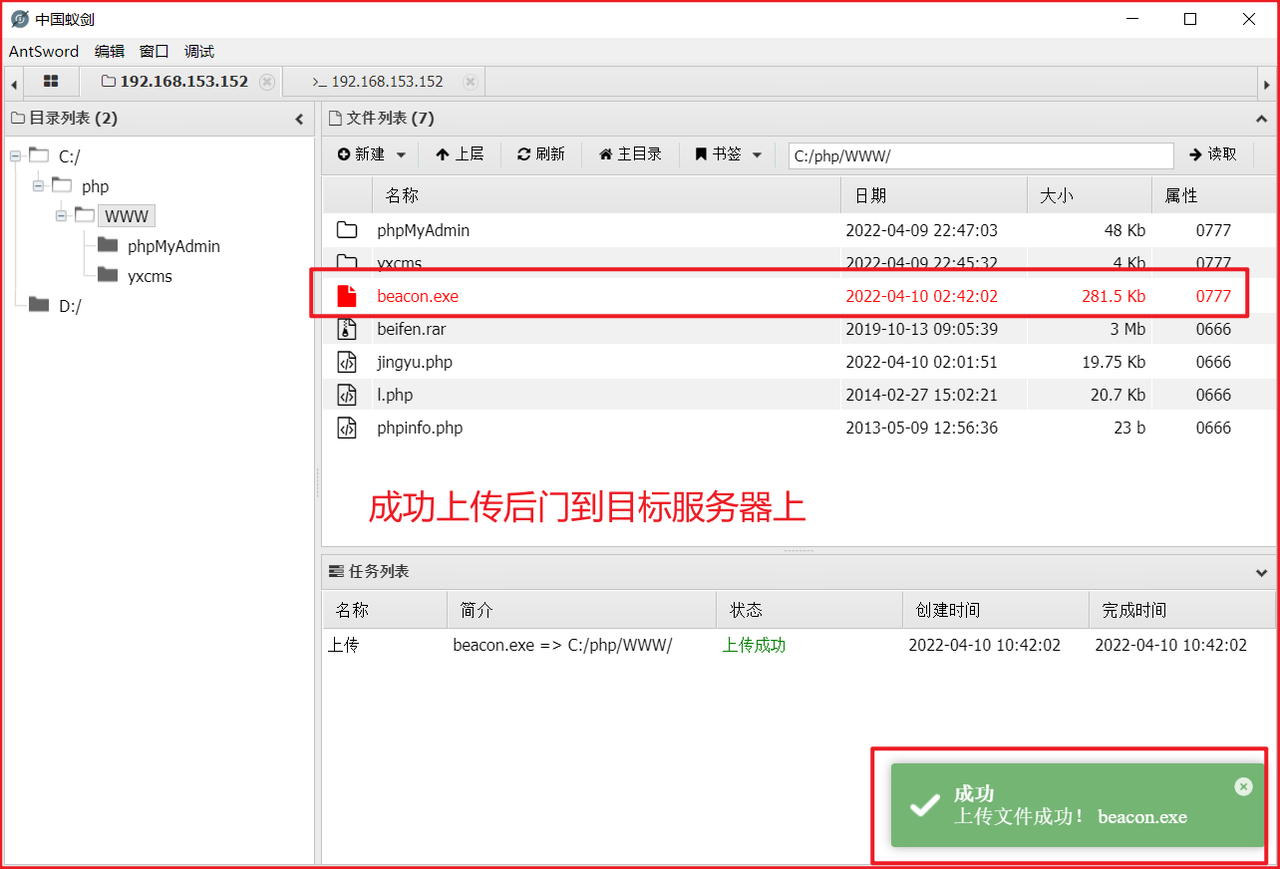Click the 读取 (Read) button
The height and width of the screenshot is (869, 1280).
[1213, 154]
